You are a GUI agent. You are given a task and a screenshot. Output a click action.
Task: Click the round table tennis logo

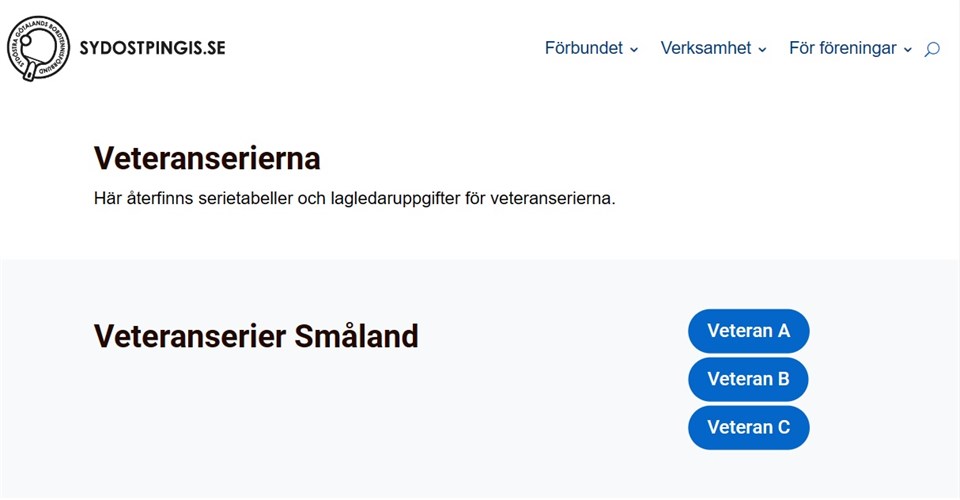(x=39, y=48)
